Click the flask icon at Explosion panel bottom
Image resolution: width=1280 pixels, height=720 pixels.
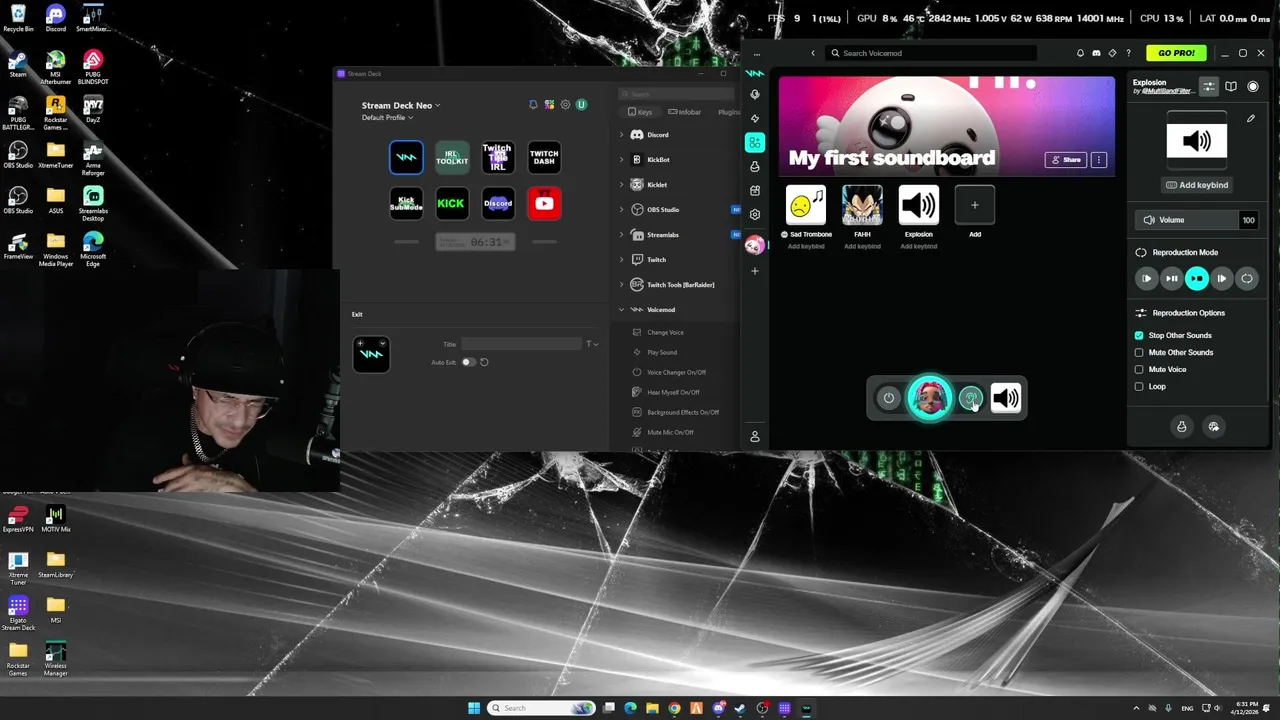click(1181, 427)
